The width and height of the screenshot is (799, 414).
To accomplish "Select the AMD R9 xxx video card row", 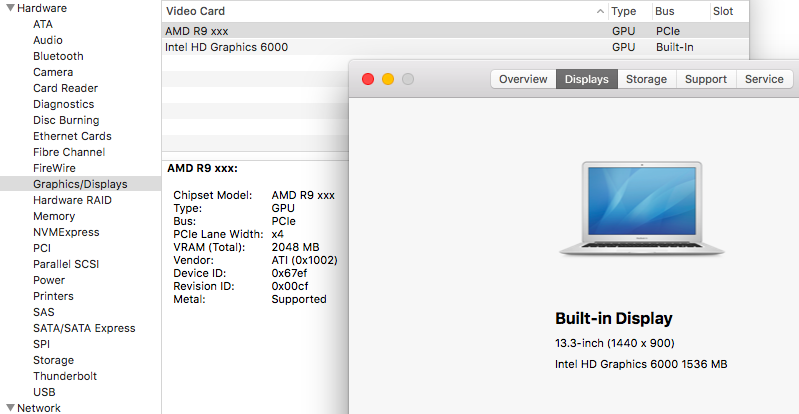I will click(x=456, y=31).
